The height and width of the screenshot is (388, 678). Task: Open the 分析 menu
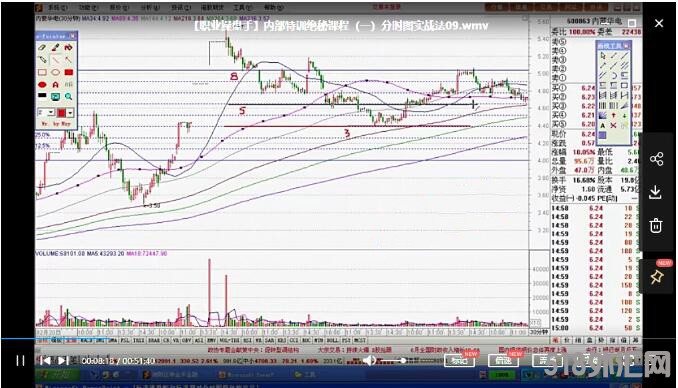point(150,8)
